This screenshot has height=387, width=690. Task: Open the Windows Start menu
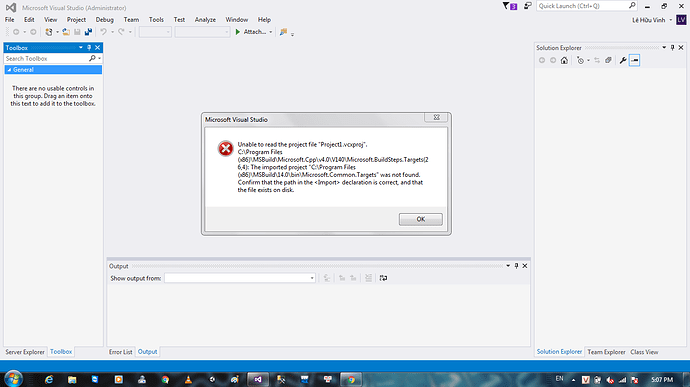[x=13, y=379]
